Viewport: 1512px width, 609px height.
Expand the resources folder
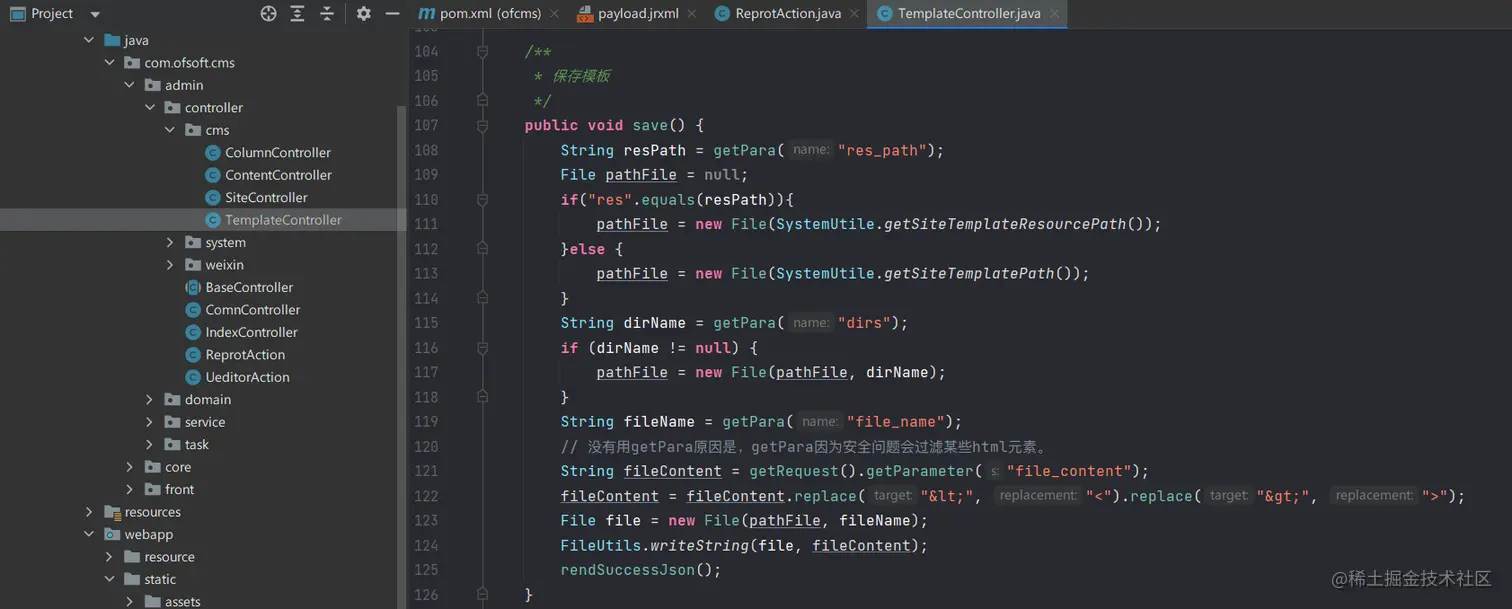click(89, 512)
